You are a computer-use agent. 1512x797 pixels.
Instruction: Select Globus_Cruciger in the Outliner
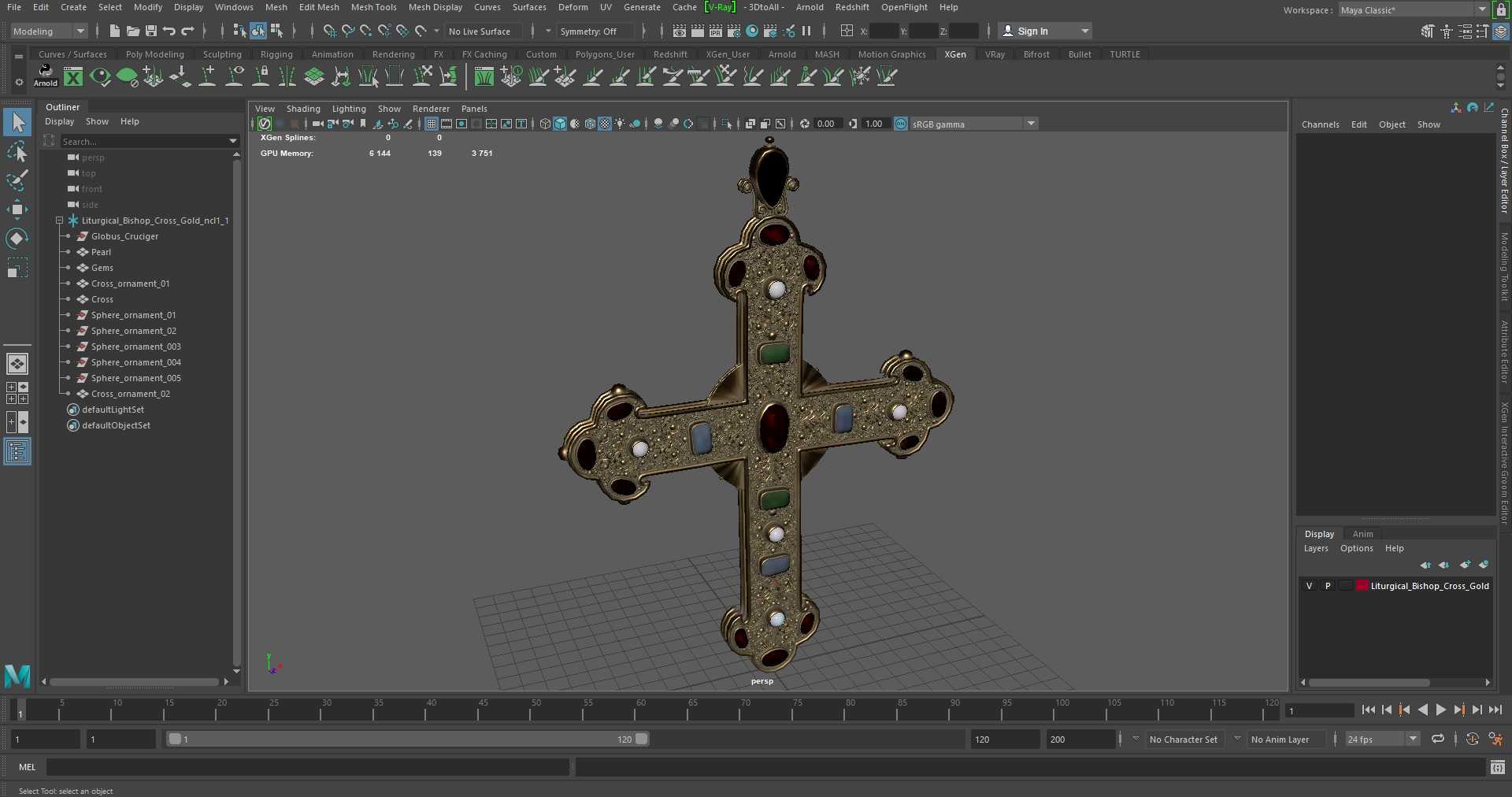coord(124,236)
